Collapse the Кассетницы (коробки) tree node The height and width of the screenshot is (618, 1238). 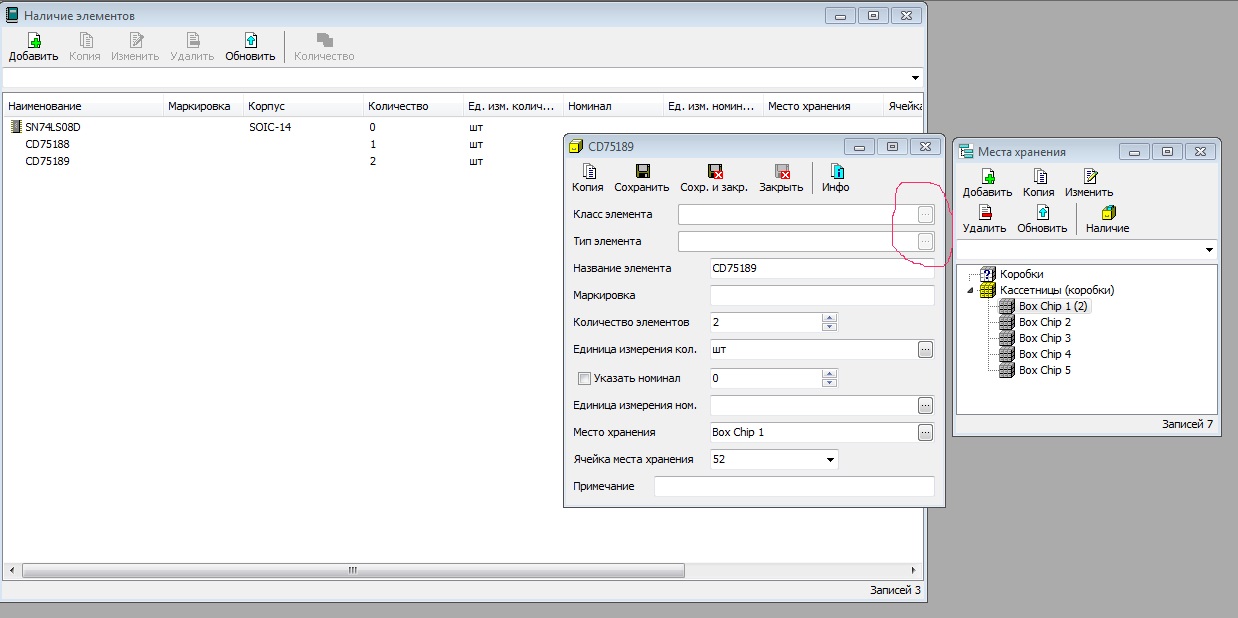(x=968, y=290)
